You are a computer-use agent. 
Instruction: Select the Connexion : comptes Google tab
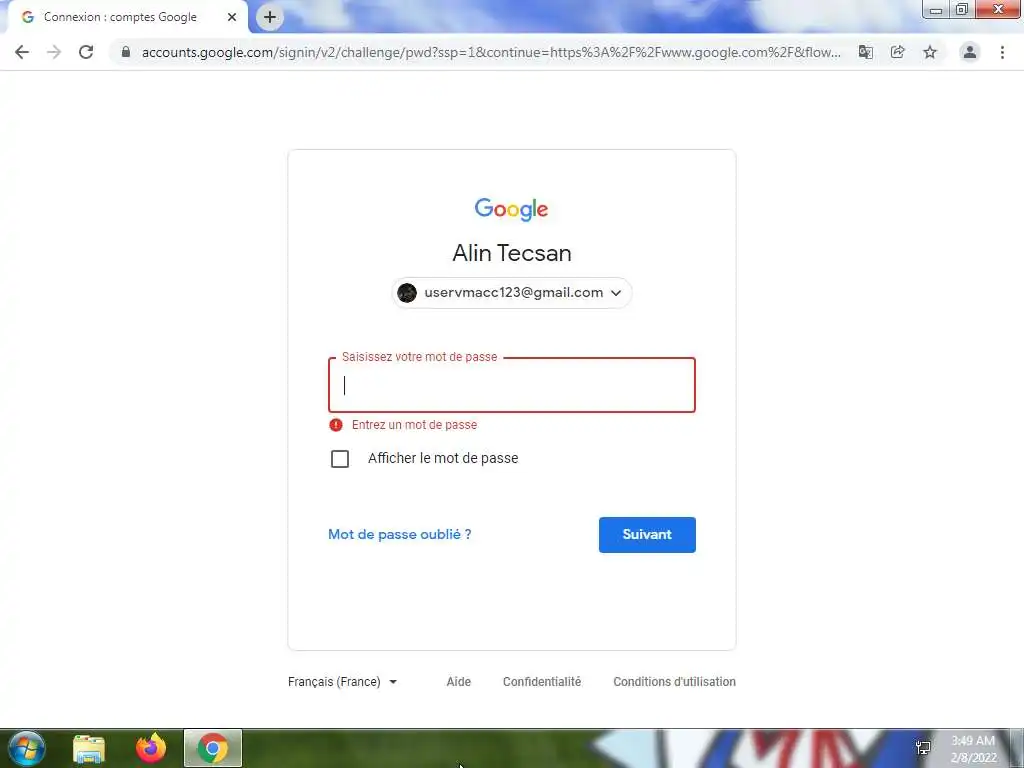pyautogui.click(x=128, y=17)
